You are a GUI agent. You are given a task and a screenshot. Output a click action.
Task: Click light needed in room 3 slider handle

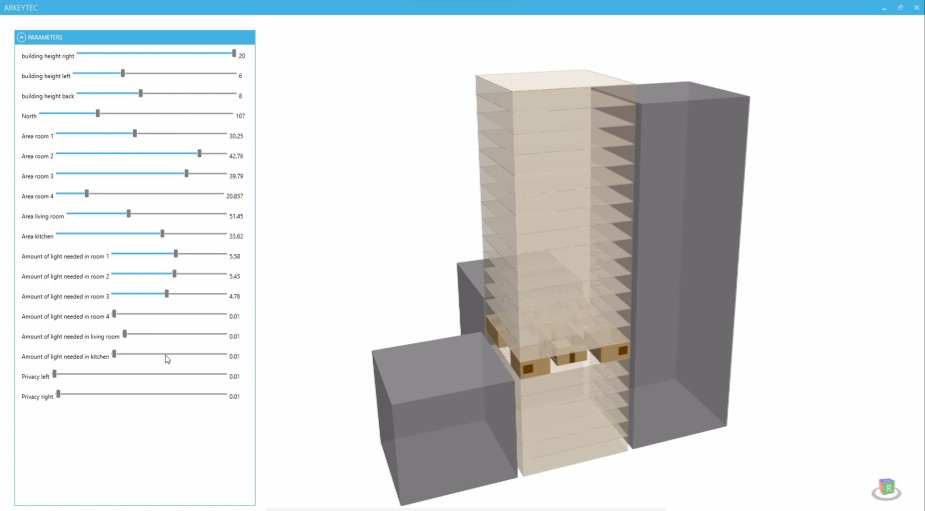[x=167, y=293]
